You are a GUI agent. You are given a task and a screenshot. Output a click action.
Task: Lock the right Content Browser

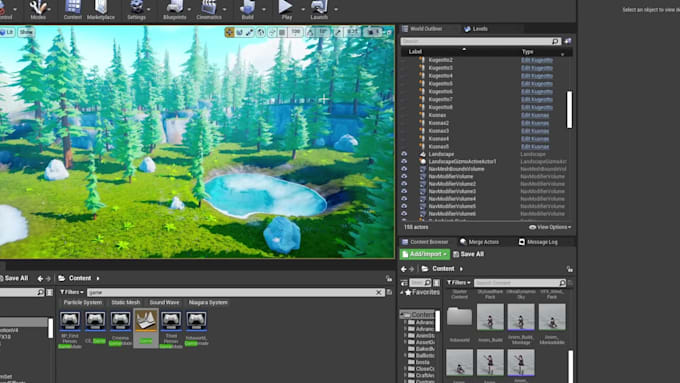click(569, 269)
